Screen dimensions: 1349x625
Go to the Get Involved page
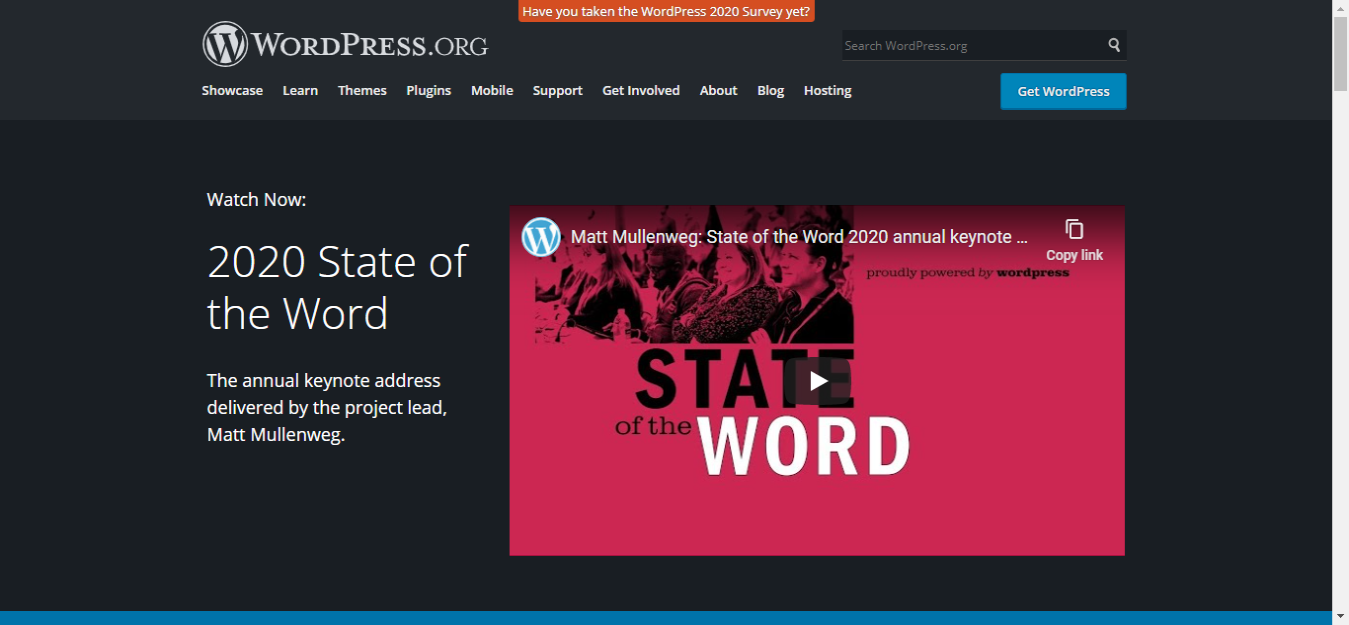pos(641,90)
